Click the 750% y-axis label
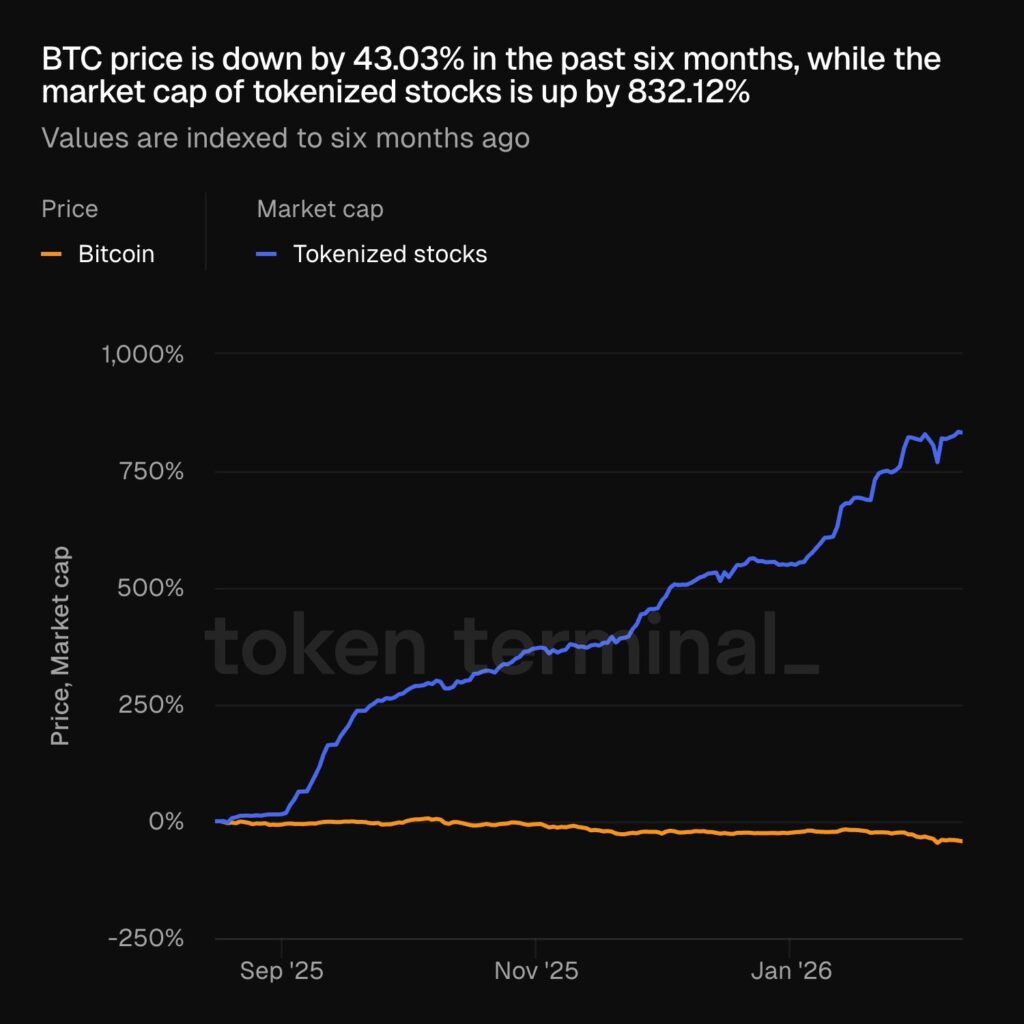The height and width of the screenshot is (1024, 1024). pyautogui.click(x=150, y=471)
